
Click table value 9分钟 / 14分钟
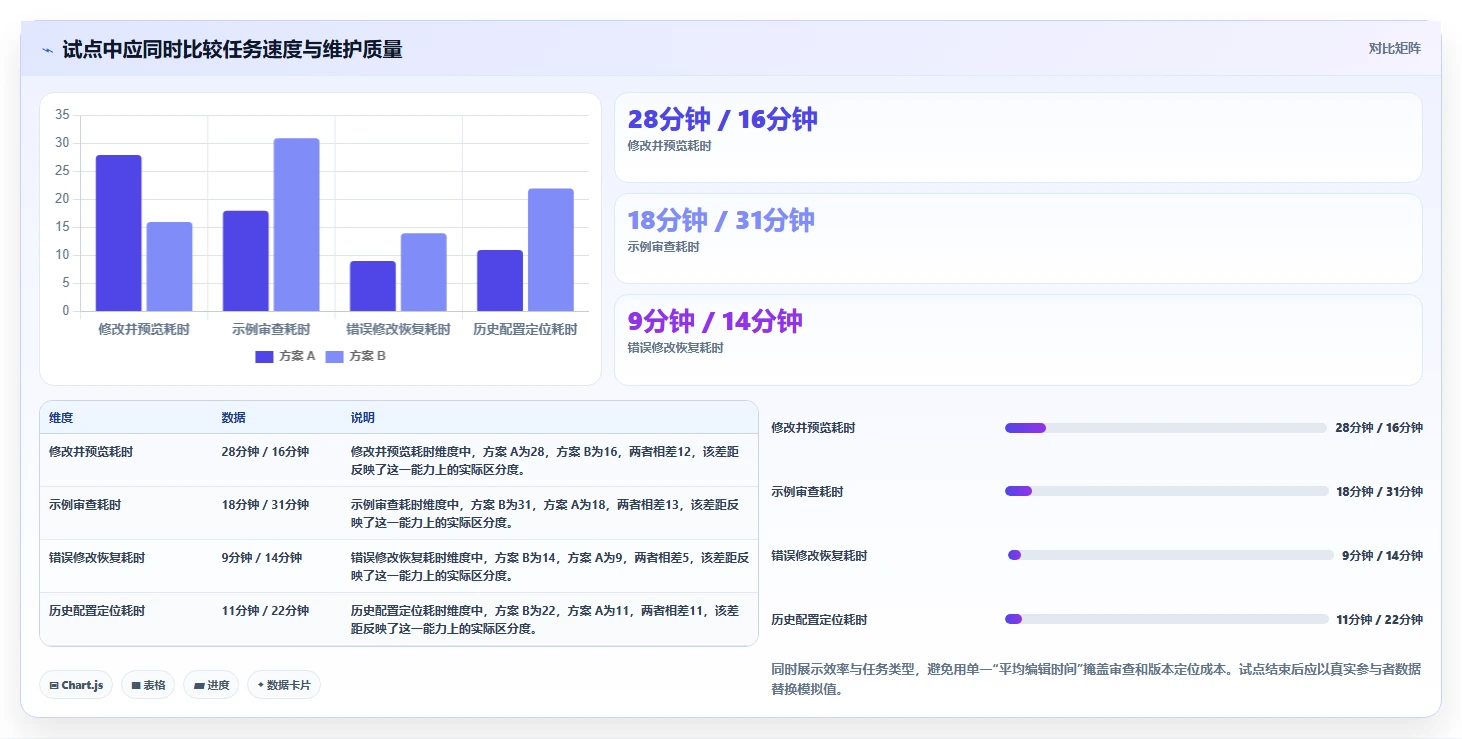(261, 558)
